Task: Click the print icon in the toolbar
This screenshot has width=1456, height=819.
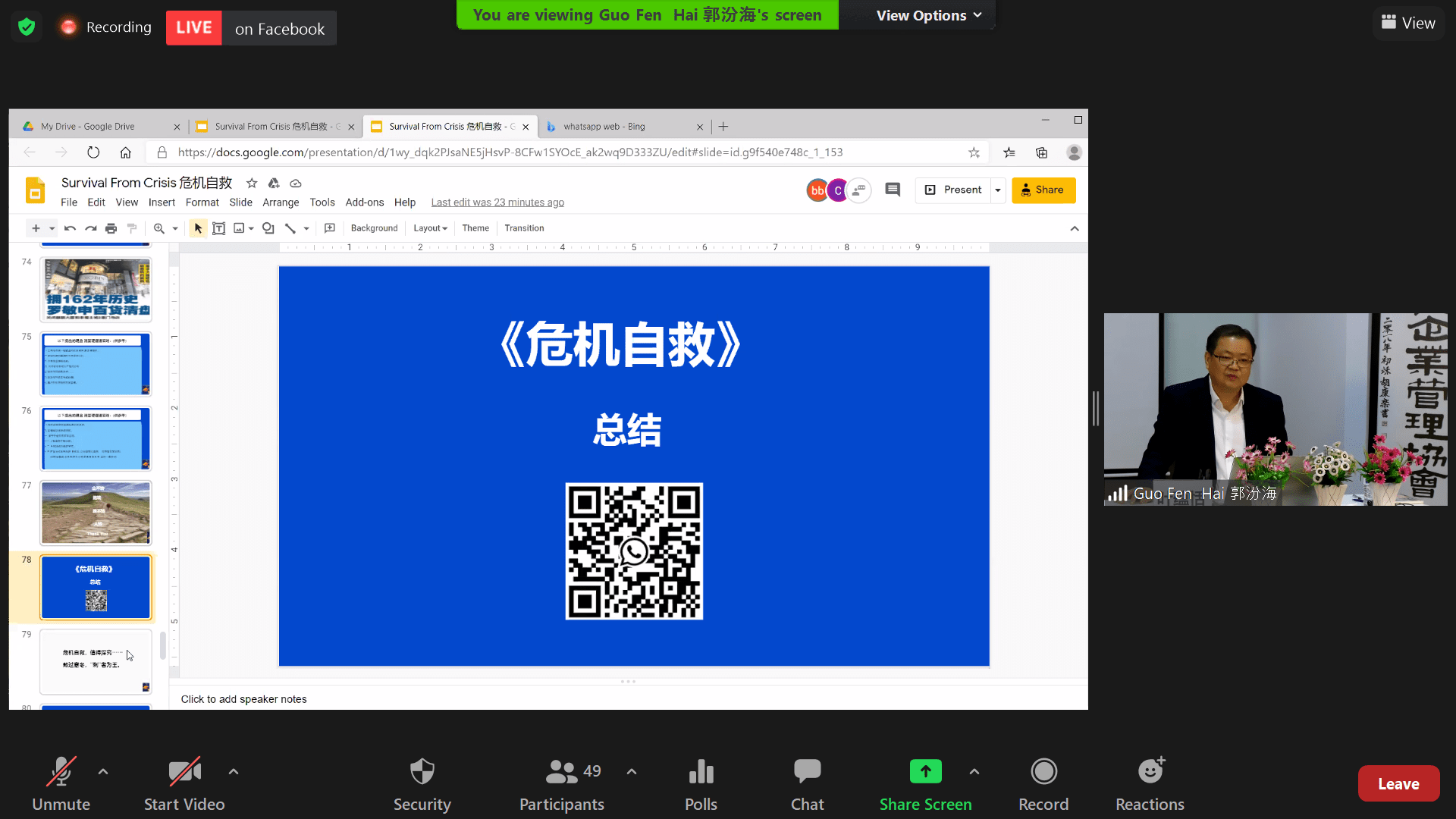Action: coord(111,228)
